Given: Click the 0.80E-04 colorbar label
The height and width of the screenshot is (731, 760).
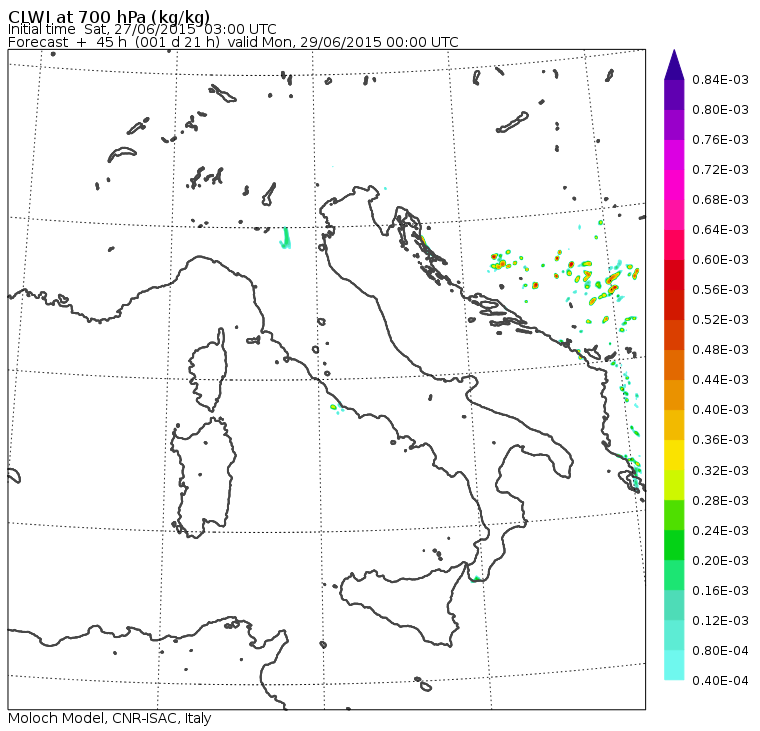Looking at the screenshot, I should point(720,651).
